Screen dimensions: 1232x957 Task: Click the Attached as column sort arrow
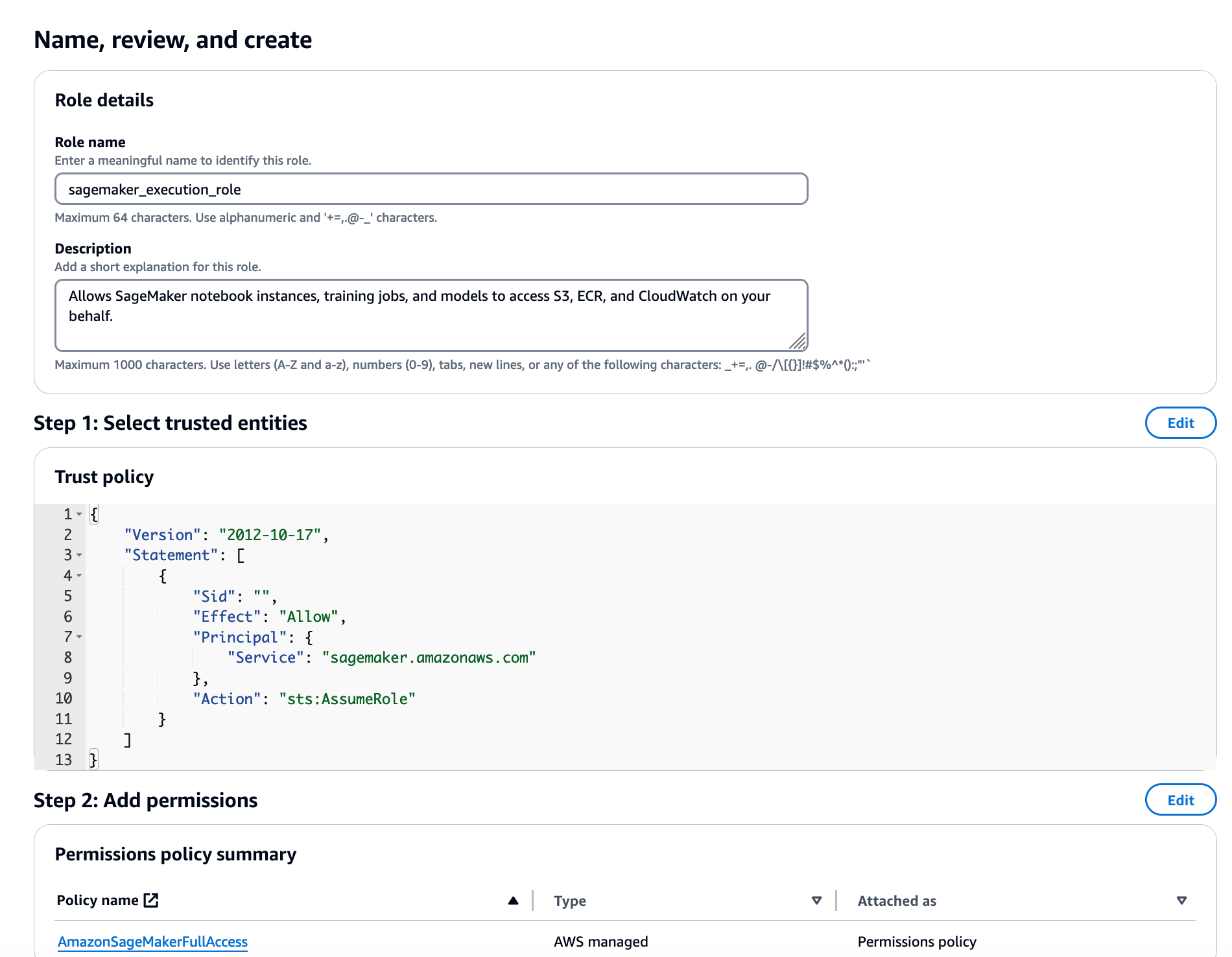[x=1181, y=901]
